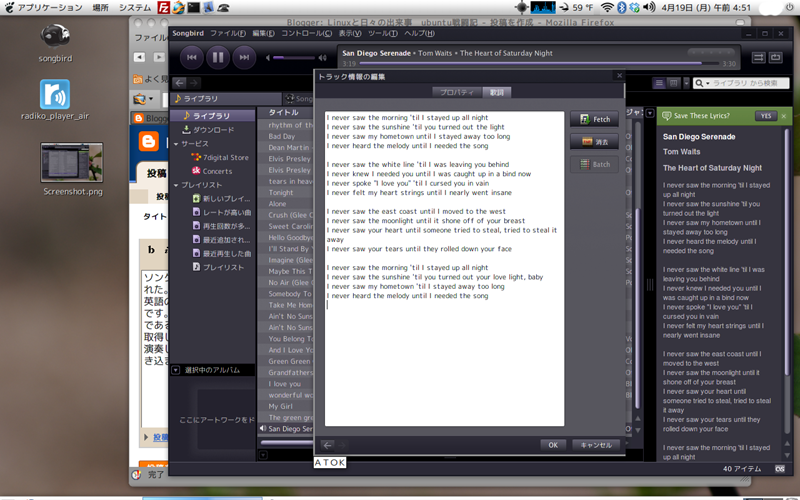Switch to list view in library
This screenshot has width=800, height=500.
[x=659, y=83]
